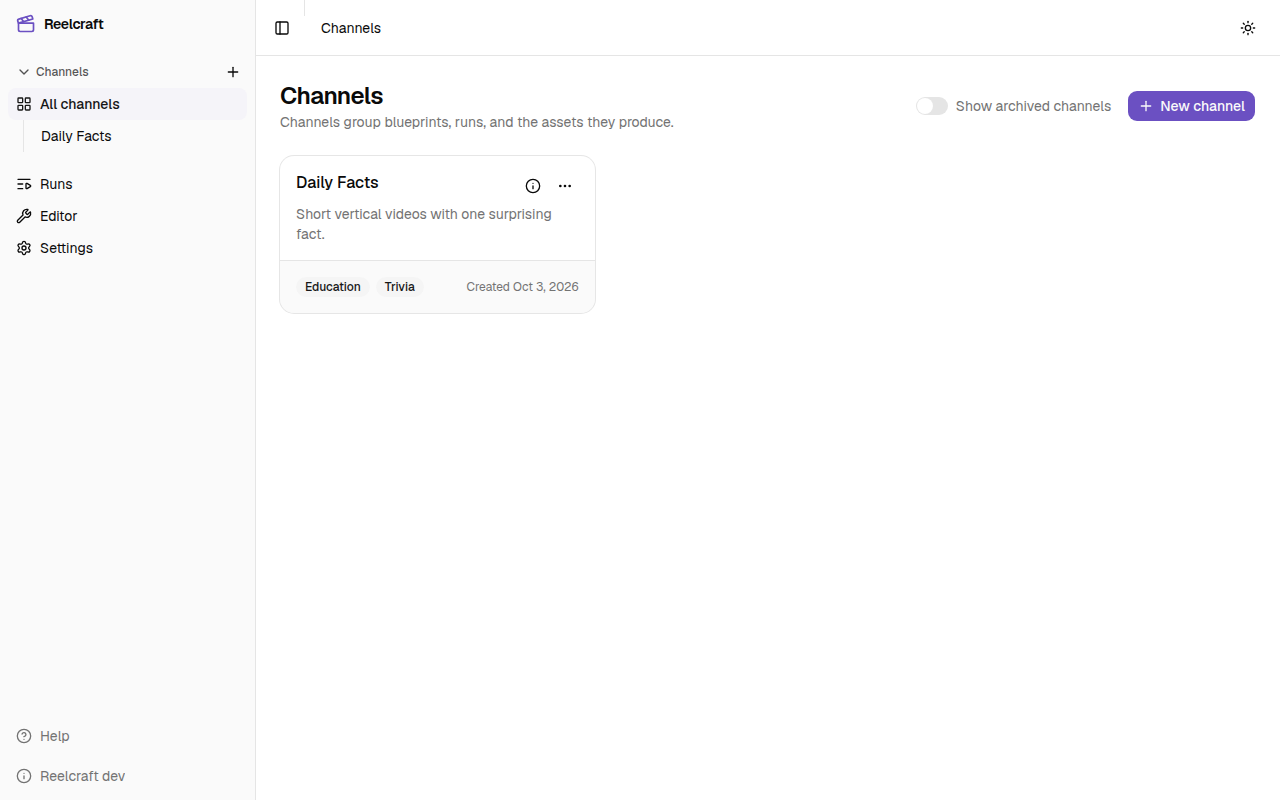Click the "Channels group blueprints" subtitle text
This screenshot has width=1280, height=800.
pyautogui.click(x=477, y=122)
